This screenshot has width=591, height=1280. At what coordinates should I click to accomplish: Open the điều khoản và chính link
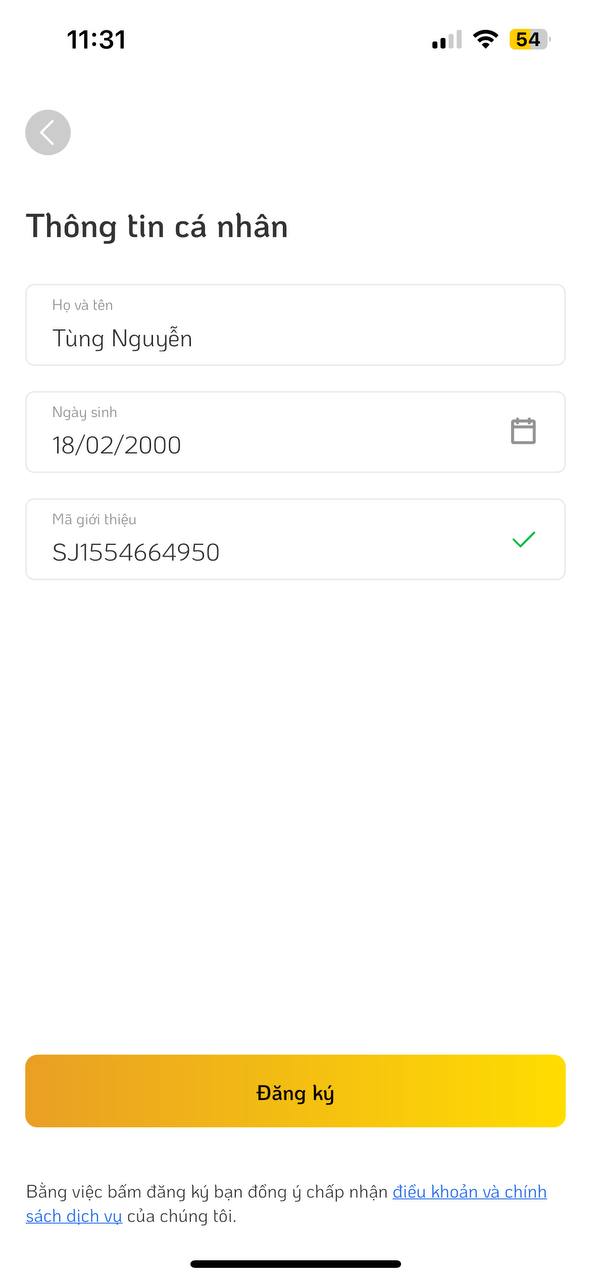tap(469, 1191)
